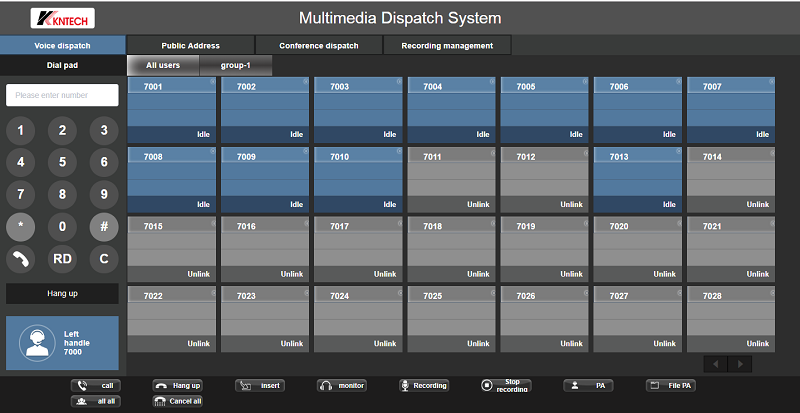Select the group-1 user group tab
The width and height of the screenshot is (800, 413).
(235, 66)
